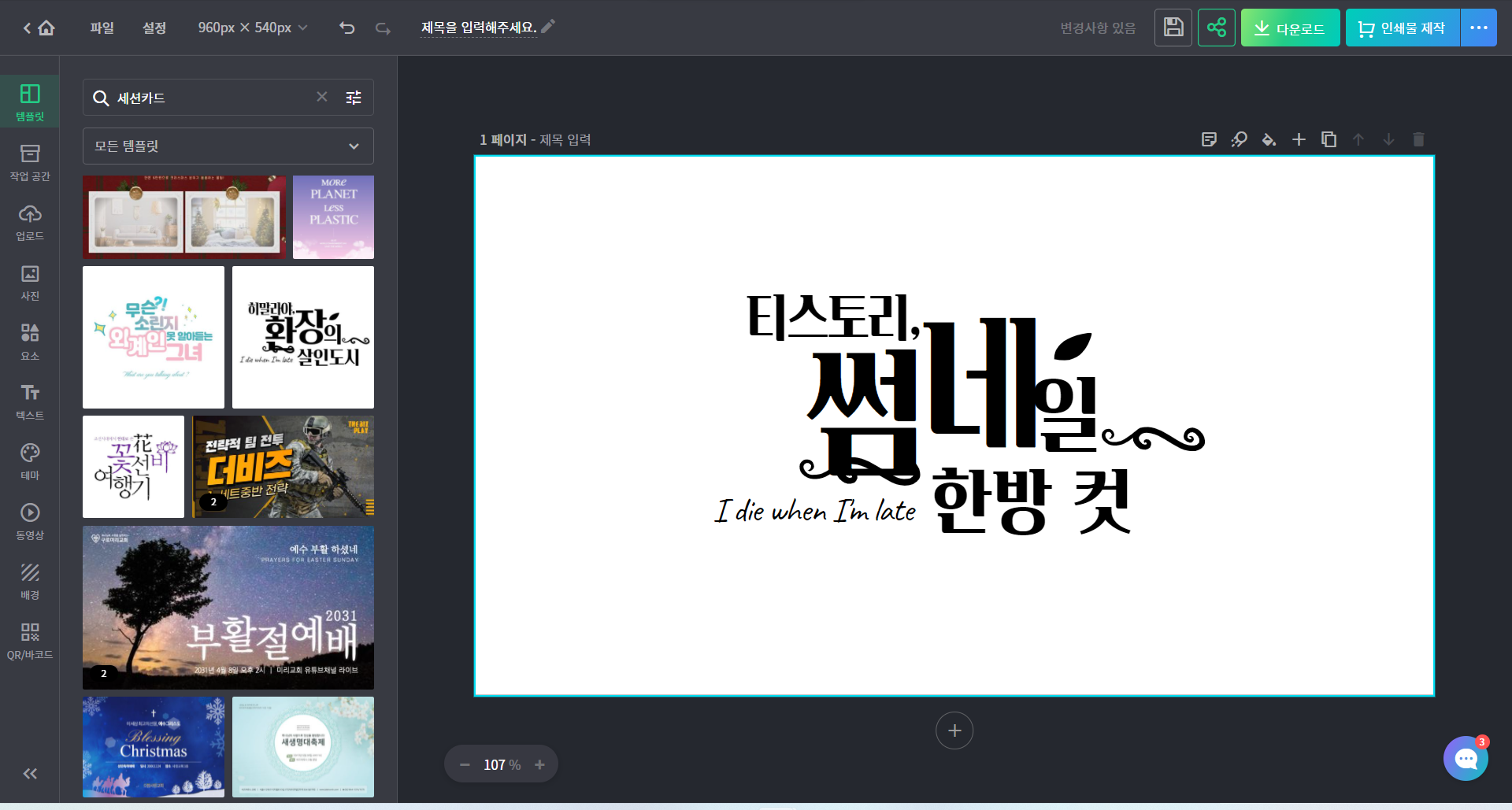Screen dimensions: 1512x810
Task: Open the 설정 menu
Action: tap(154, 28)
